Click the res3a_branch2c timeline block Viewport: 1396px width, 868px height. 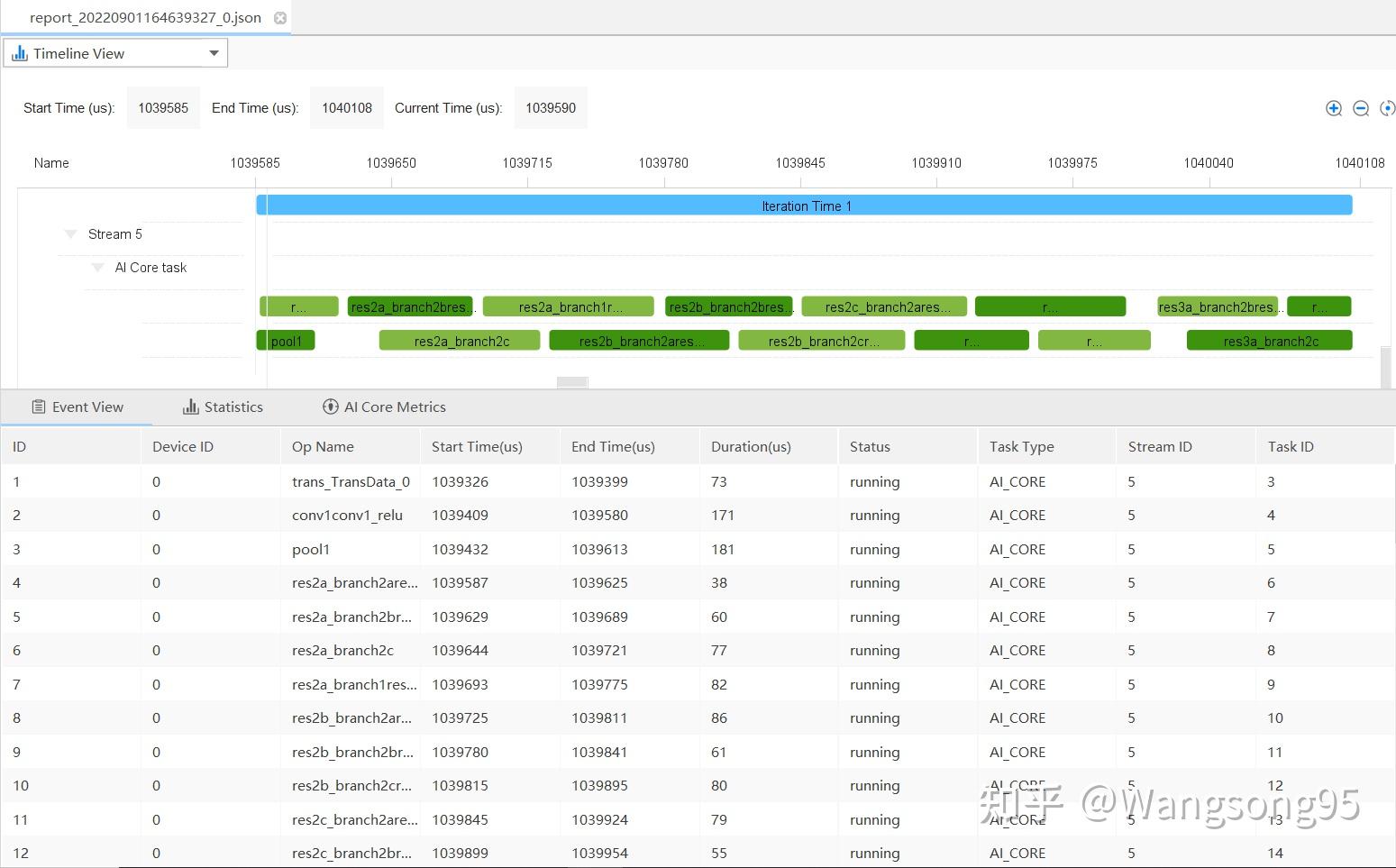coord(1270,341)
